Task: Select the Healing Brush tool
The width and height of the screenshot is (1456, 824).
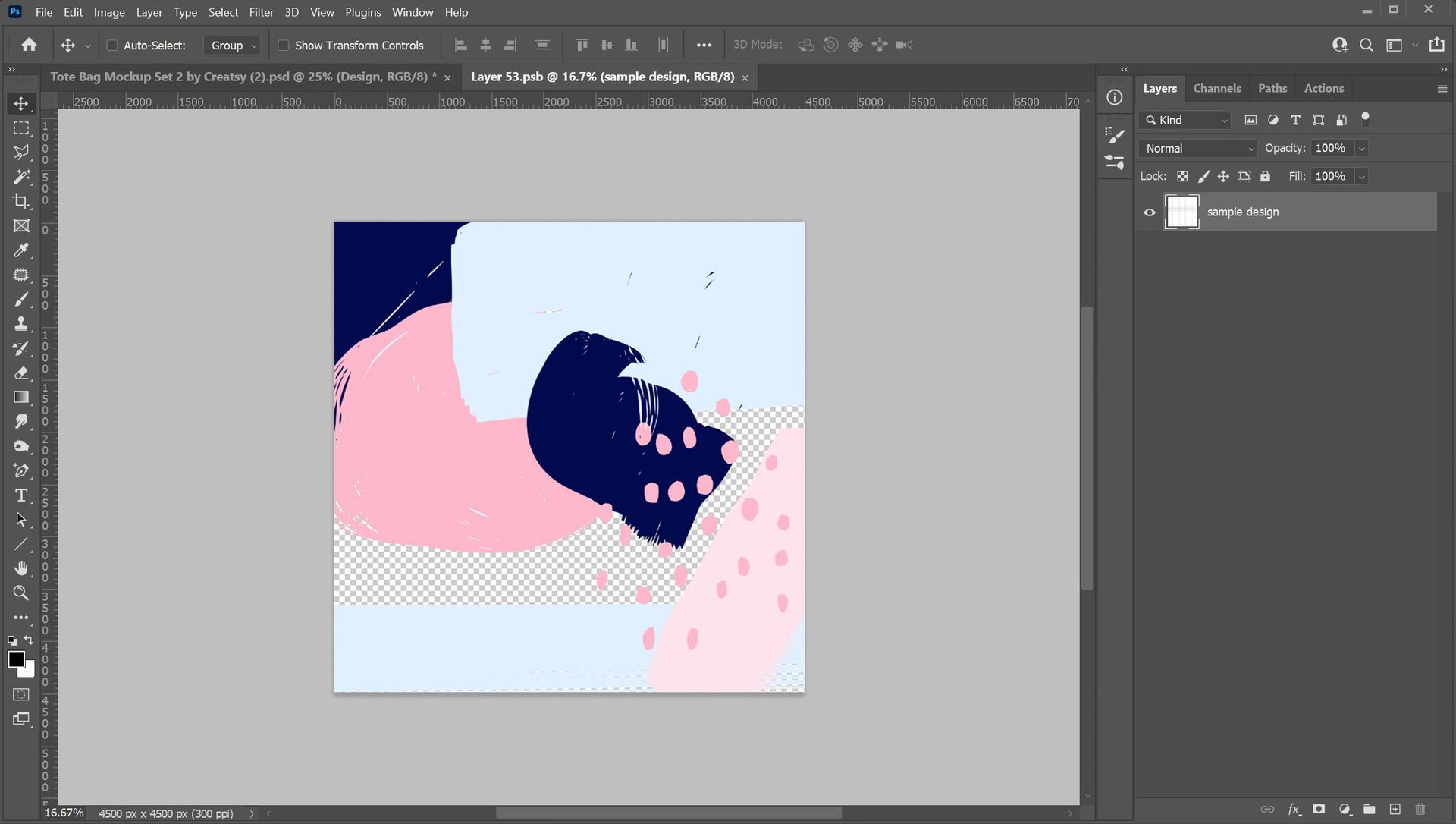Action: tap(21, 275)
